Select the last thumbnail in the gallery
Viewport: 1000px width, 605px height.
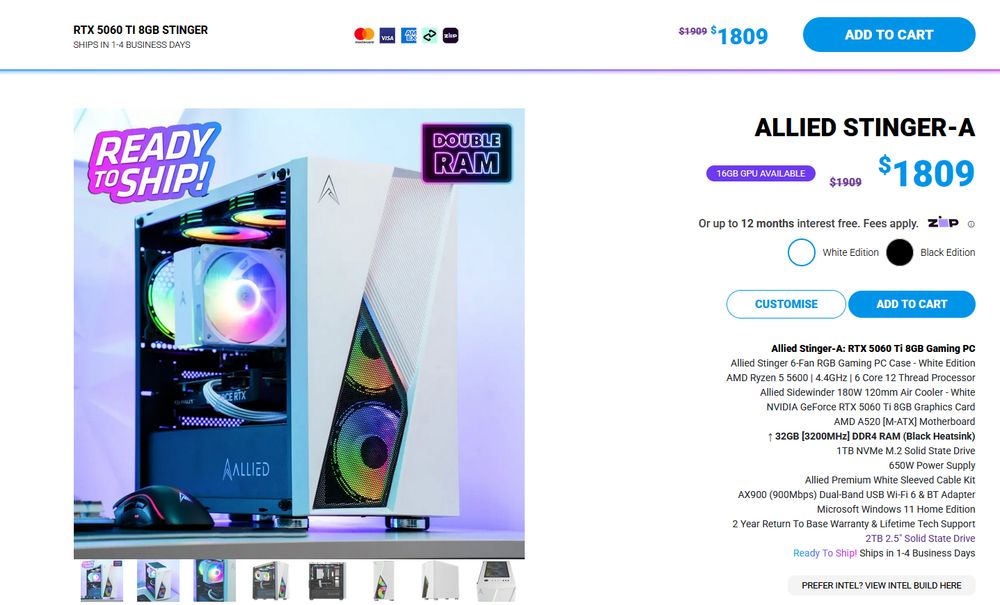pyautogui.click(x=496, y=580)
